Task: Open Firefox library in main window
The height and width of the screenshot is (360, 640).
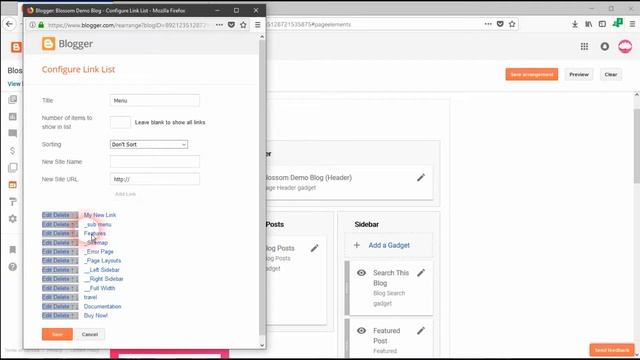Action: (589, 24)
